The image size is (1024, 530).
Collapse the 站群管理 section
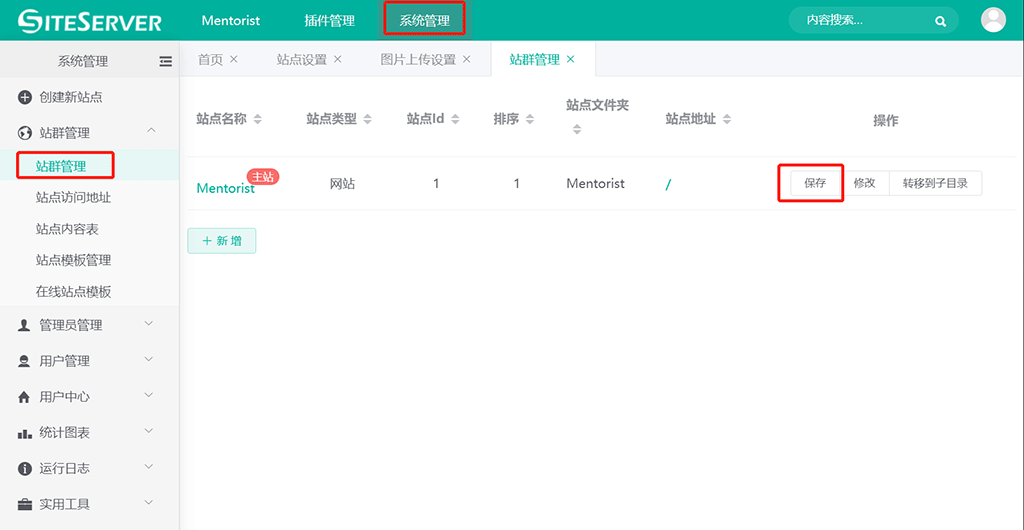[x=150, y=132]
